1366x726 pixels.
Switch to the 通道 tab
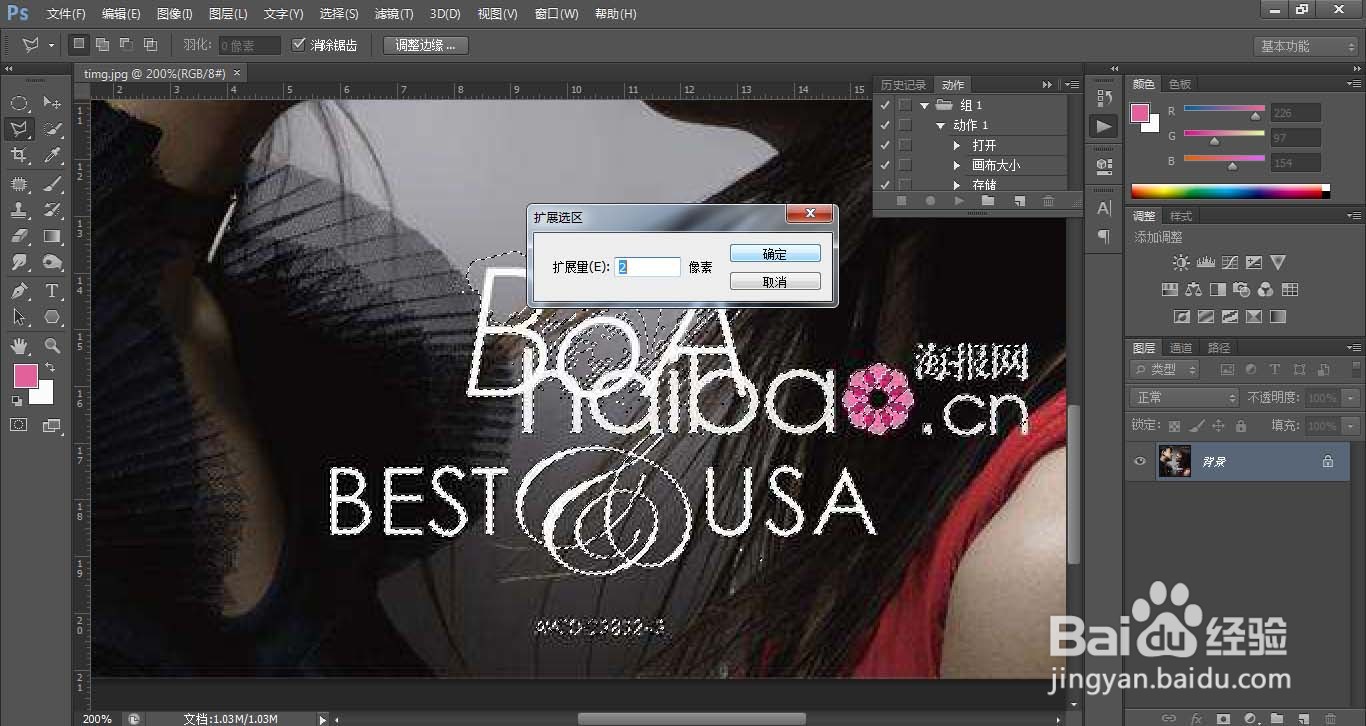(1181, 347)
